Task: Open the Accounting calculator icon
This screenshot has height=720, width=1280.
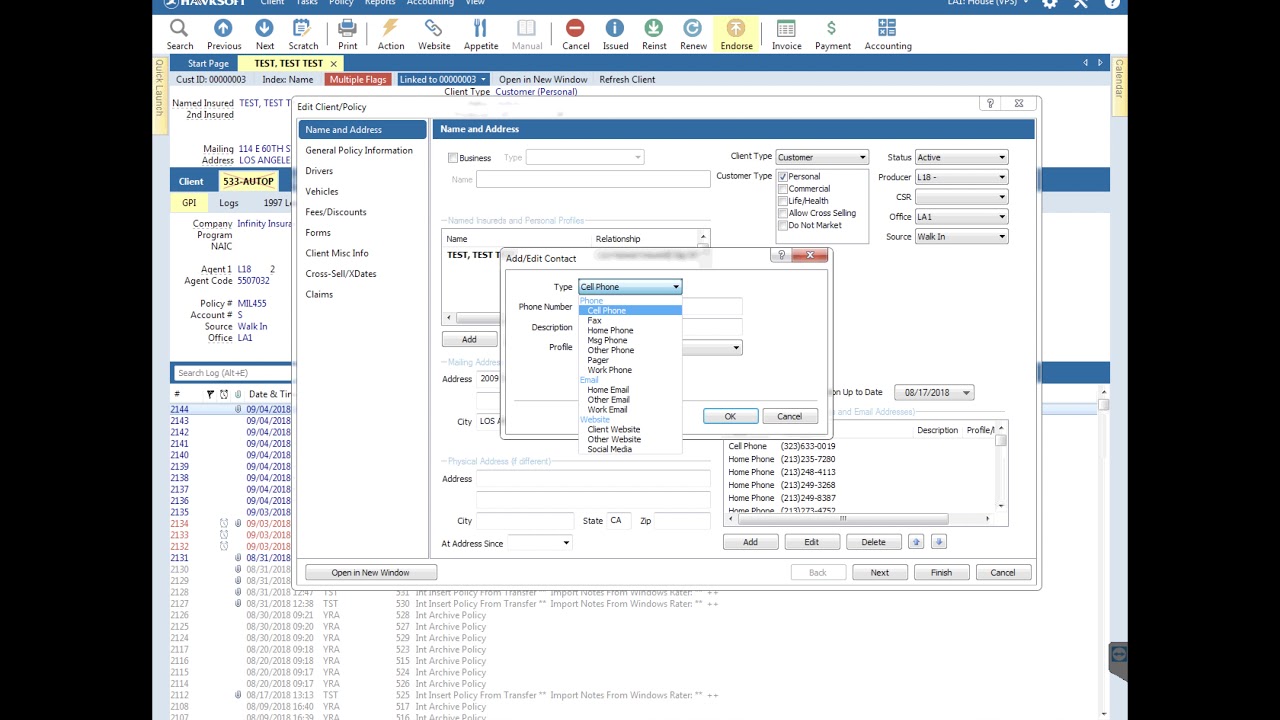Action: click(887, 33)
